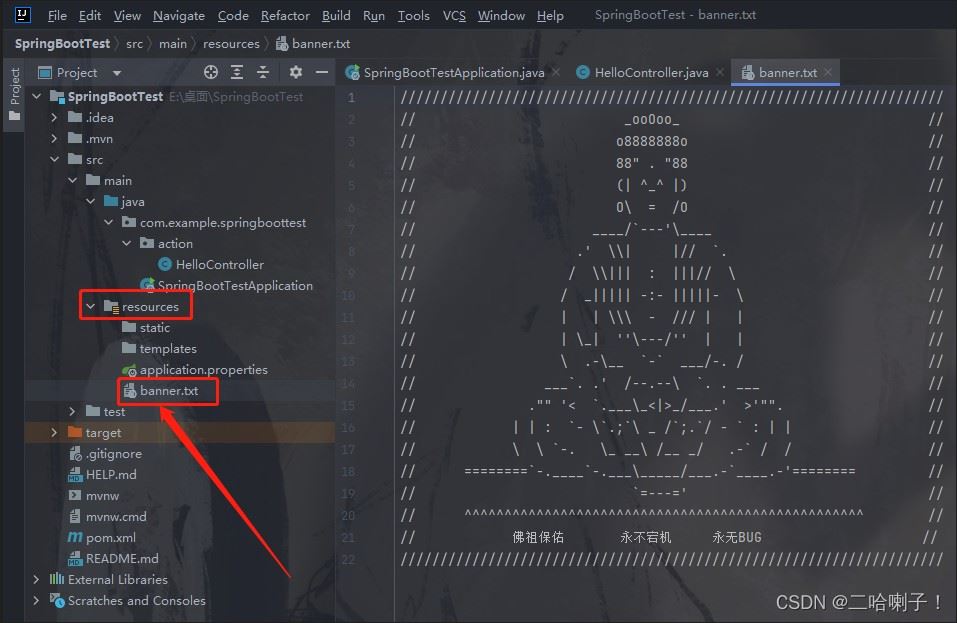Select mvnw.cmd file
The height and width of the screenshot is (623, 957).
pos(107,516)
